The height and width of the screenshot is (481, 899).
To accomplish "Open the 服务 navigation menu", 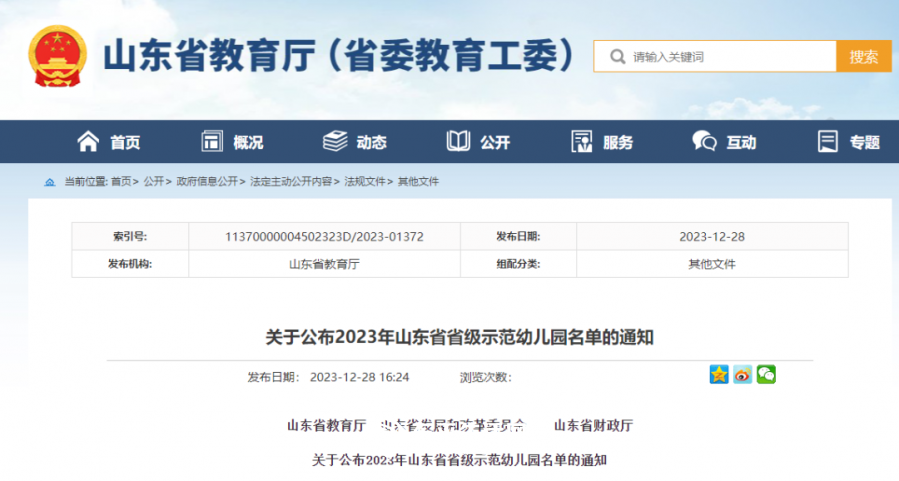I will tap(602, 142).
